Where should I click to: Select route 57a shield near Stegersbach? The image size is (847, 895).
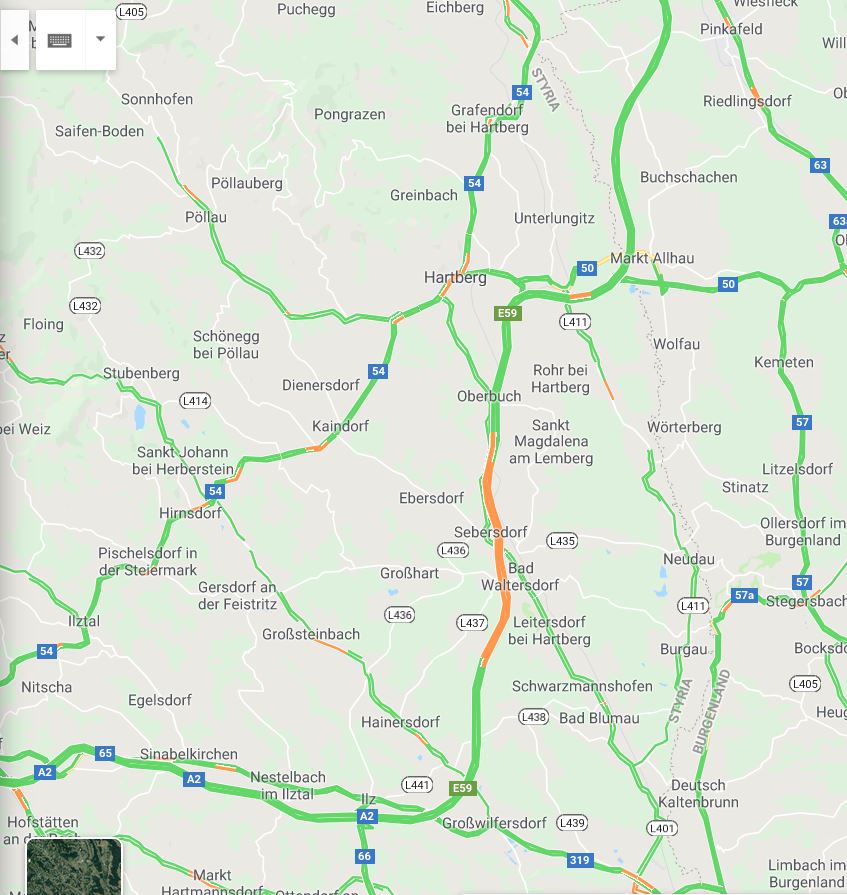pos(744,595)
